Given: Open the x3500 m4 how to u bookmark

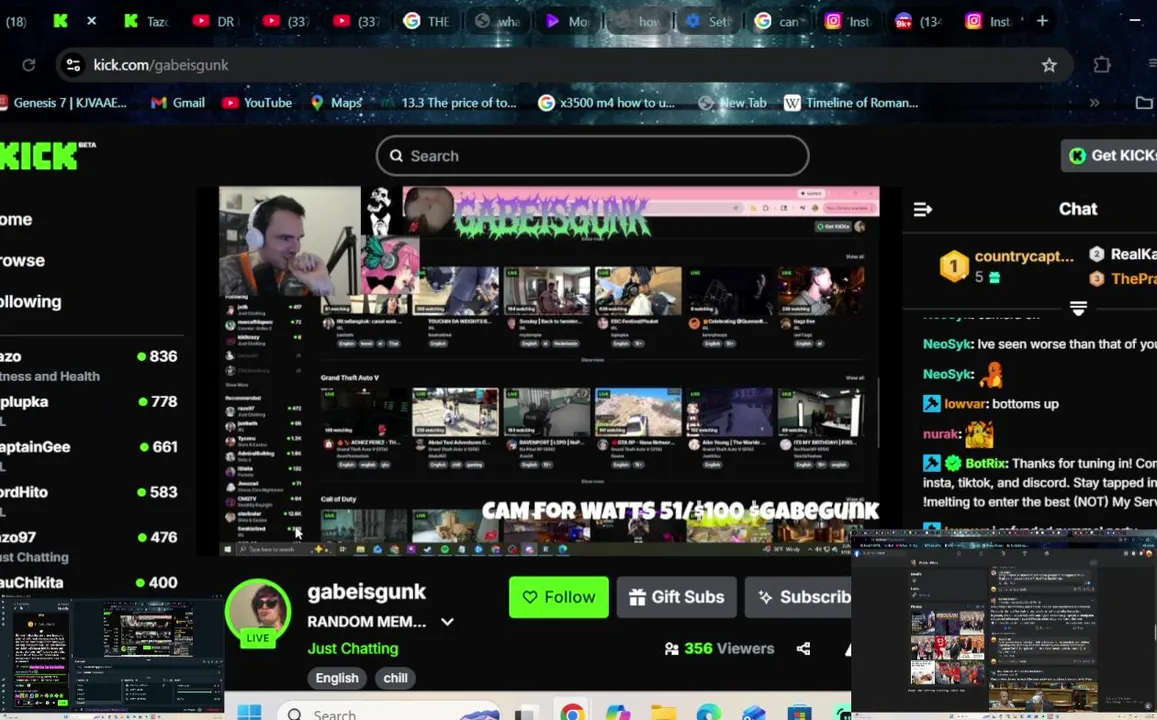Looking at the screenshot, I should coord(607,103).
